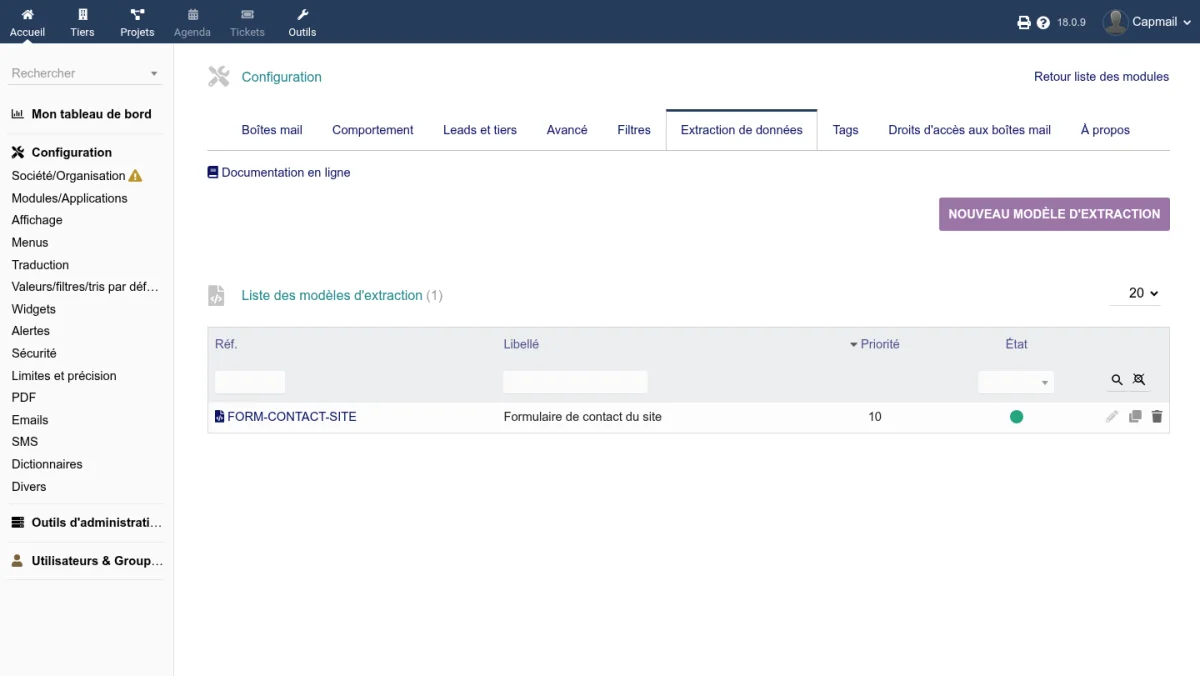Open the Tickets top menu

[x=247, y=22]
